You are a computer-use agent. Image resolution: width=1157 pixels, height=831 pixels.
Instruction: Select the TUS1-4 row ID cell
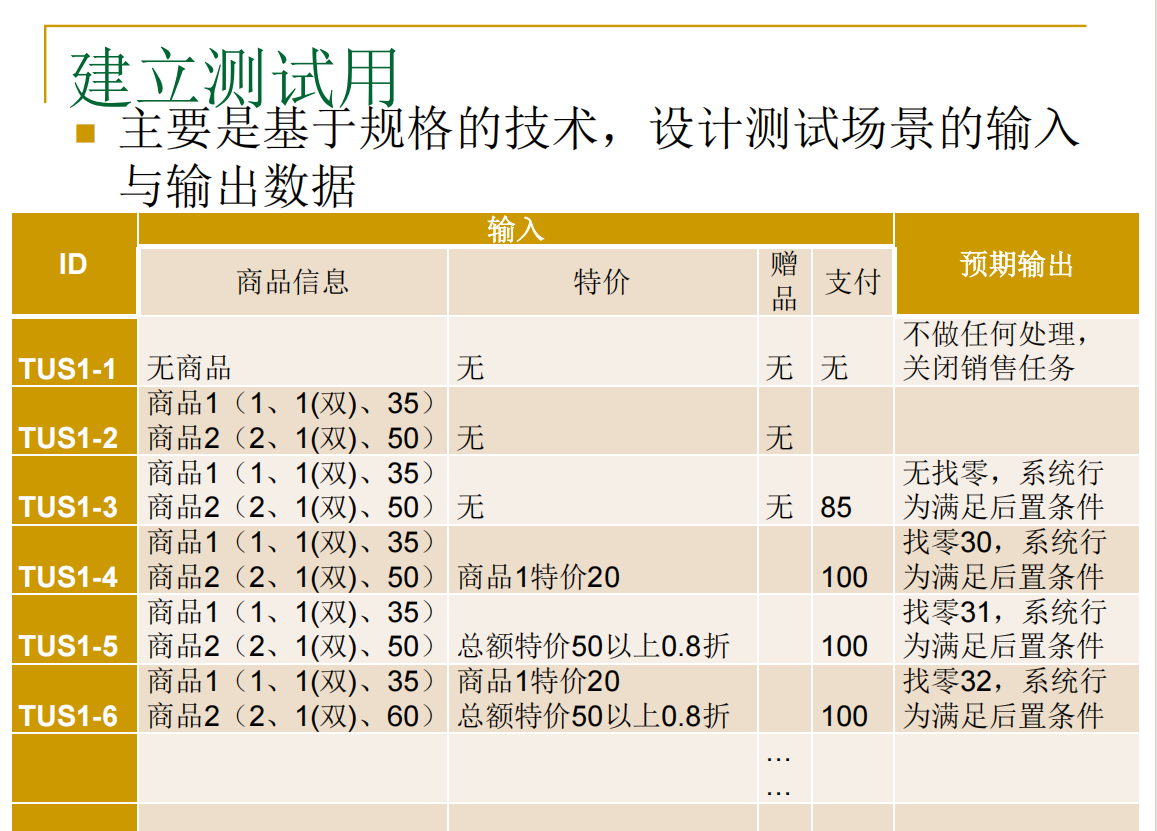69,577
